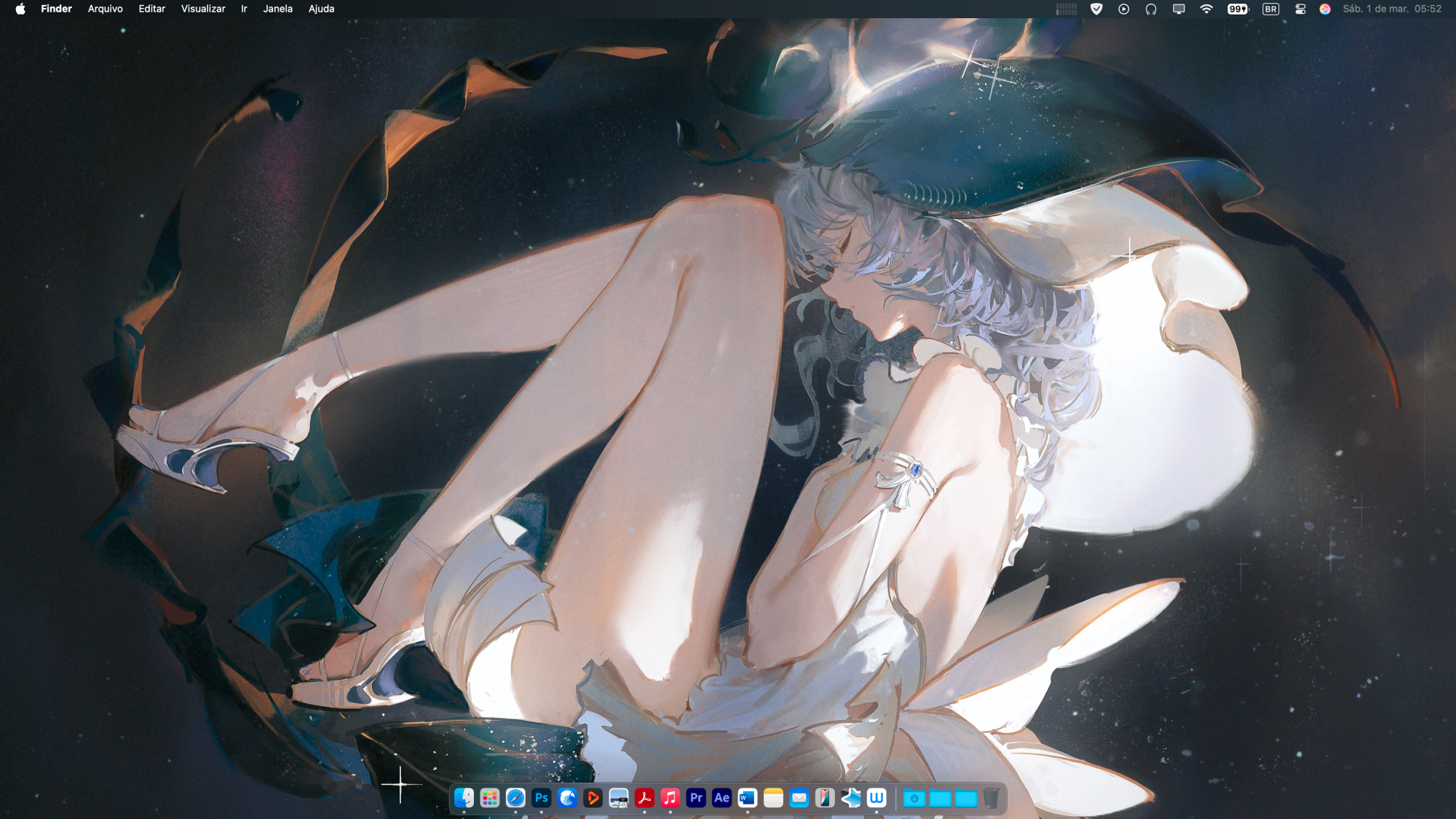Open the Visualizar menu

tap(203, 9)
